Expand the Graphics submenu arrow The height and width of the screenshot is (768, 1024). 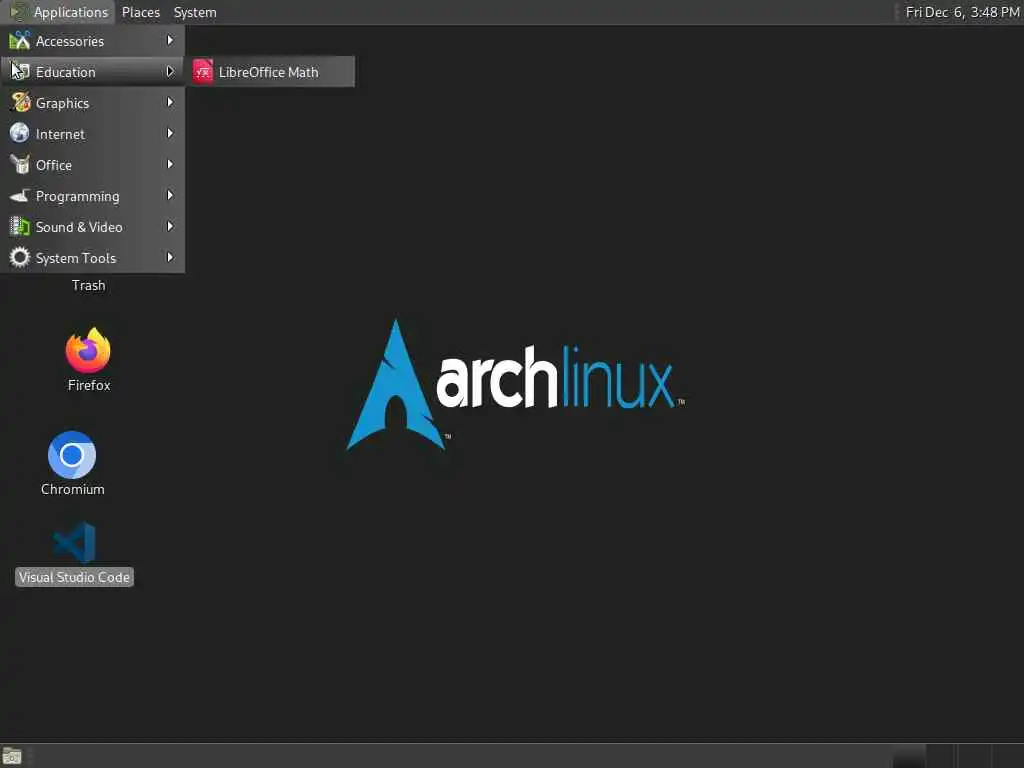click(x=170, y=103)
